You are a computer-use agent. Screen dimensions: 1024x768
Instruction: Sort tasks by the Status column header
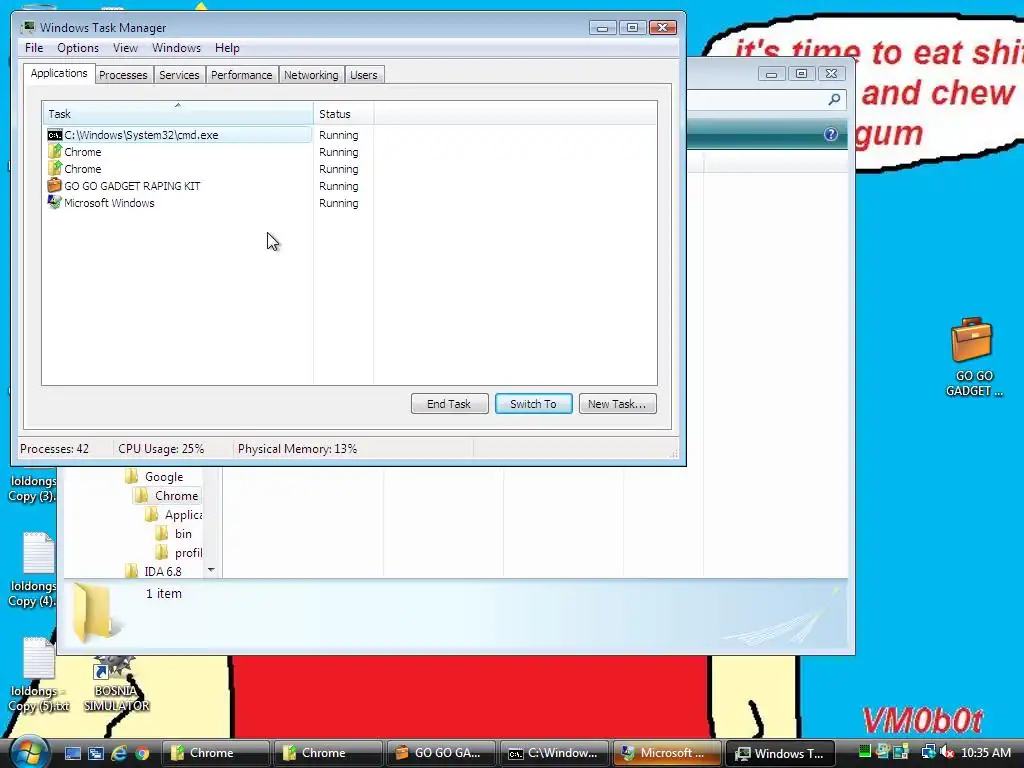(343, 114)
